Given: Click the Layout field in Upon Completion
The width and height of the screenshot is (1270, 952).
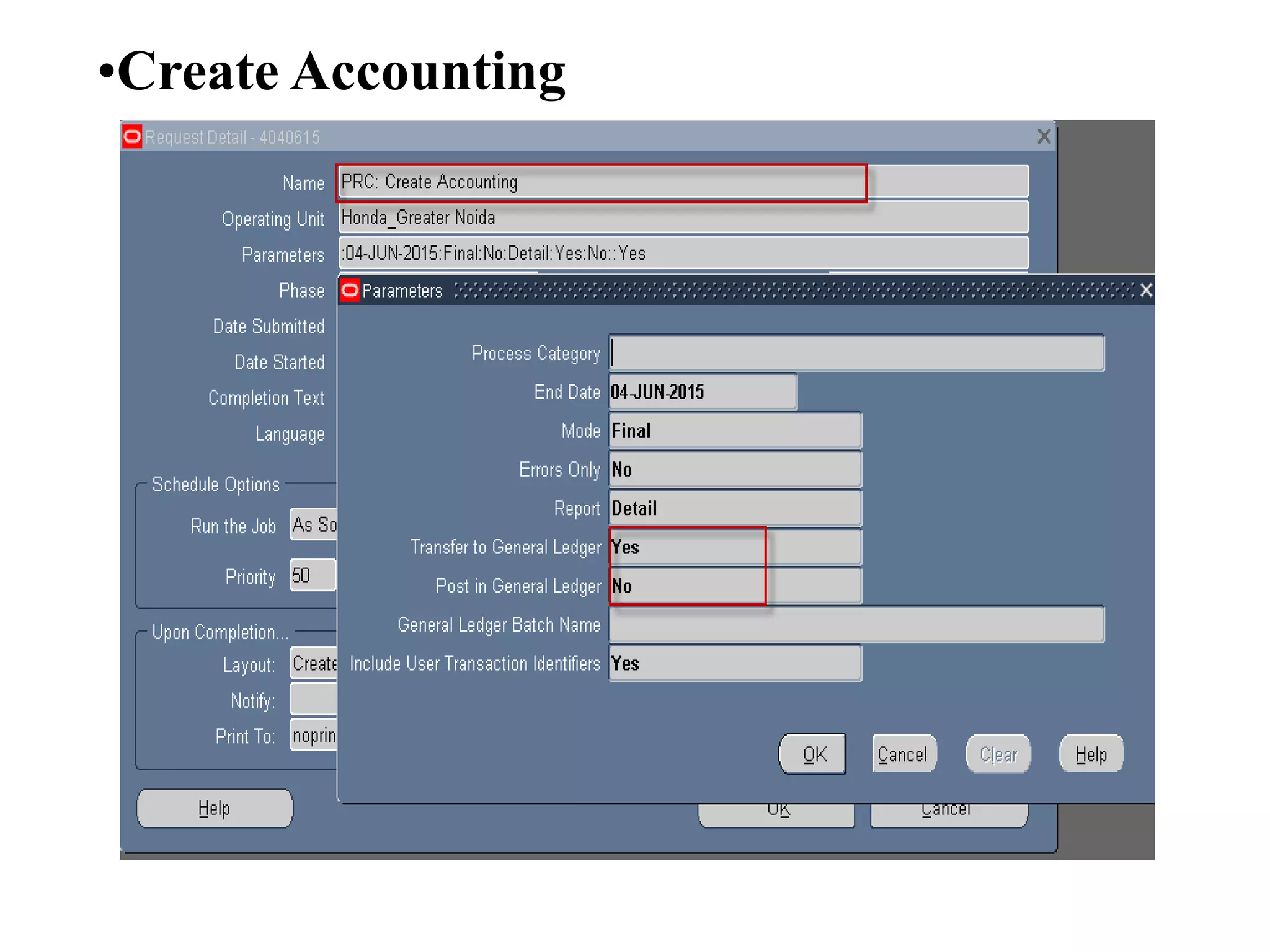Looking at the screenshot, I should pyautogui.click(x=314, y=664).
